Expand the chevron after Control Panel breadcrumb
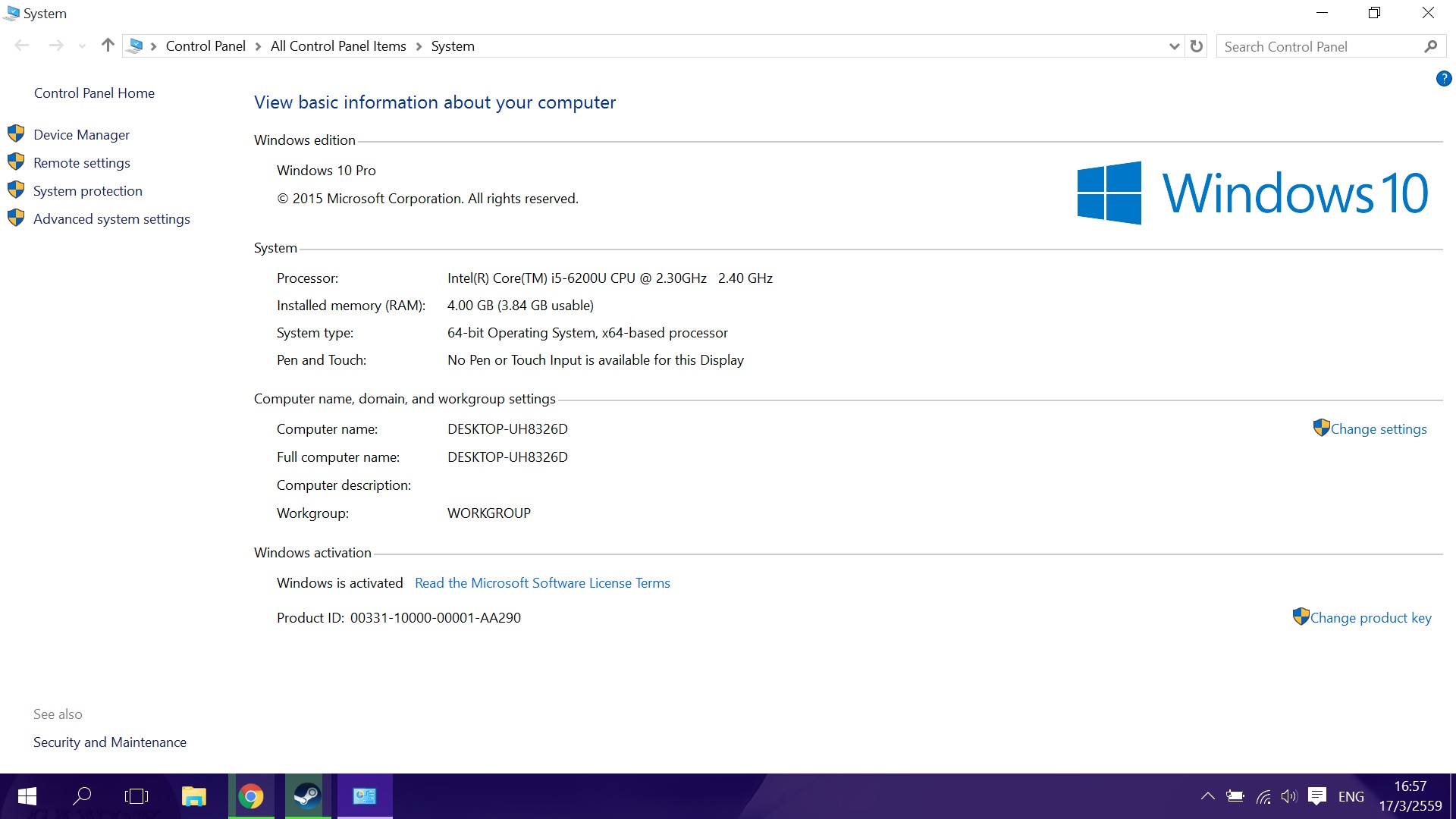This screenshot has width=1456, height=819. click(x=258, y=46)
